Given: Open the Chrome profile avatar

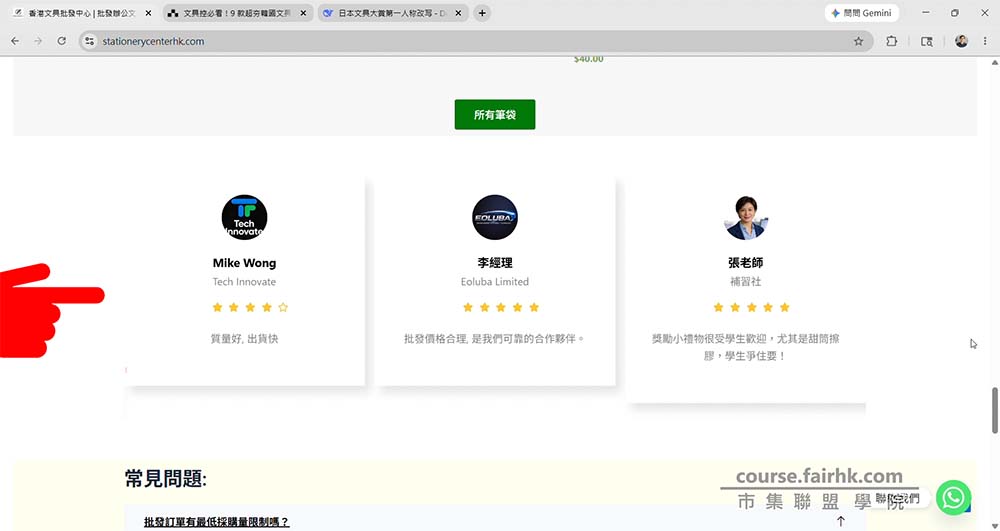Looking at the screenshot, I should pyautogui.click(x=961, y=41).
